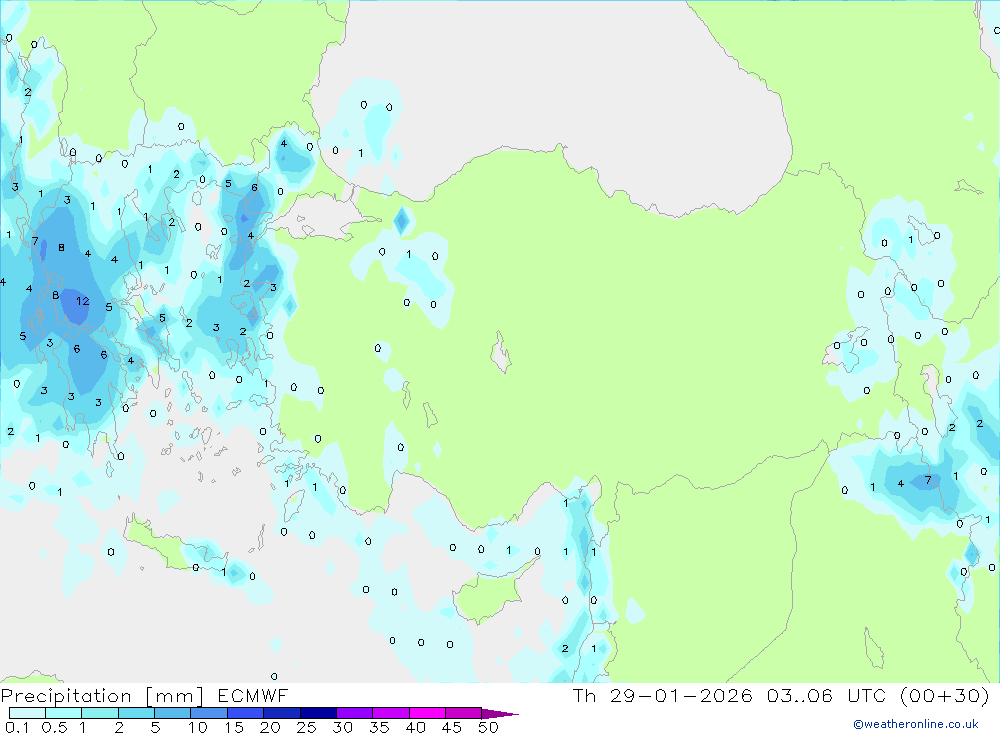Click the '(00+30)' forecast offset text
Image resolution: width=1000 pixels, height=733 pixels.
pos(945,696)
